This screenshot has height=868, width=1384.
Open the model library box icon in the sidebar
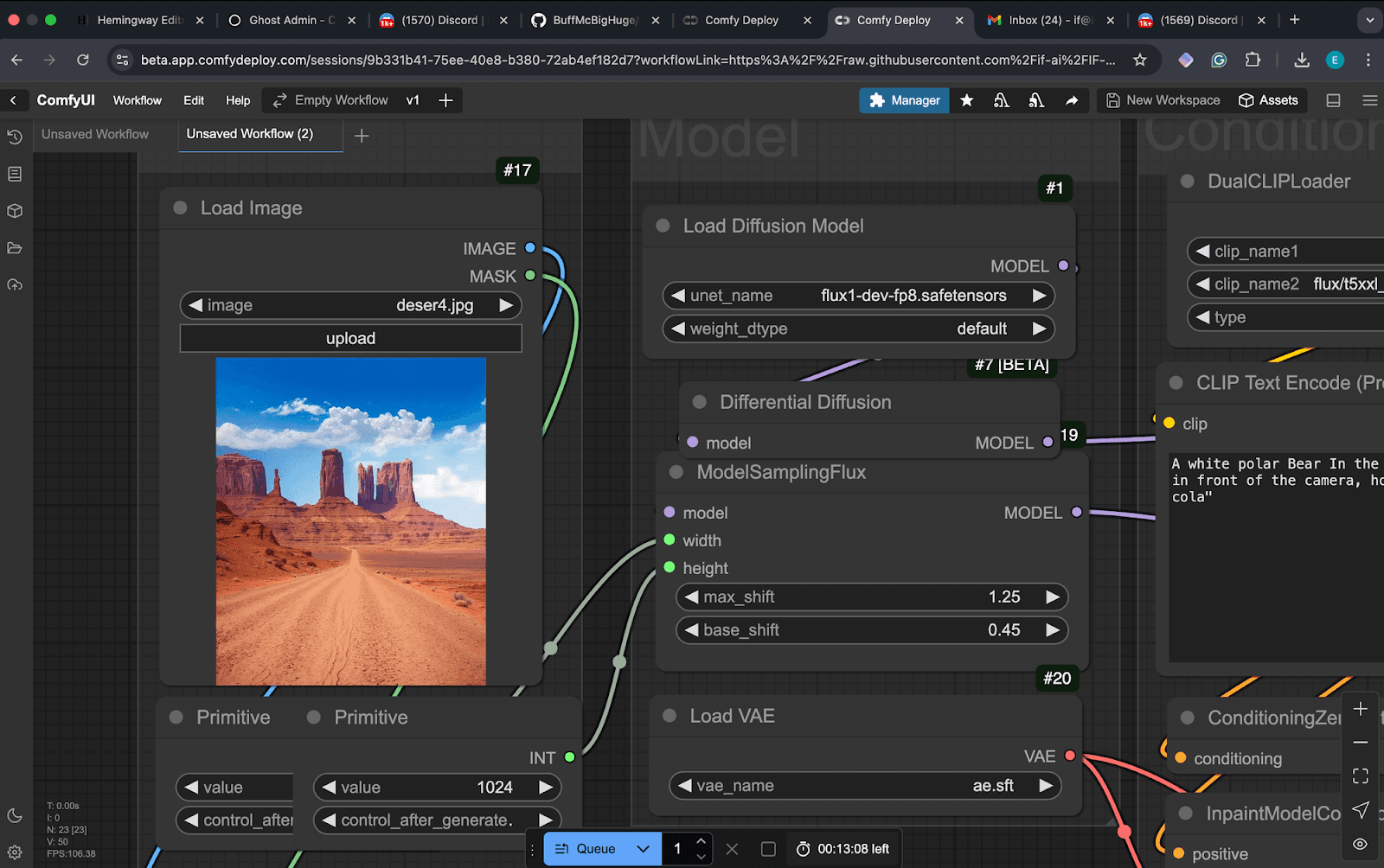14,210
